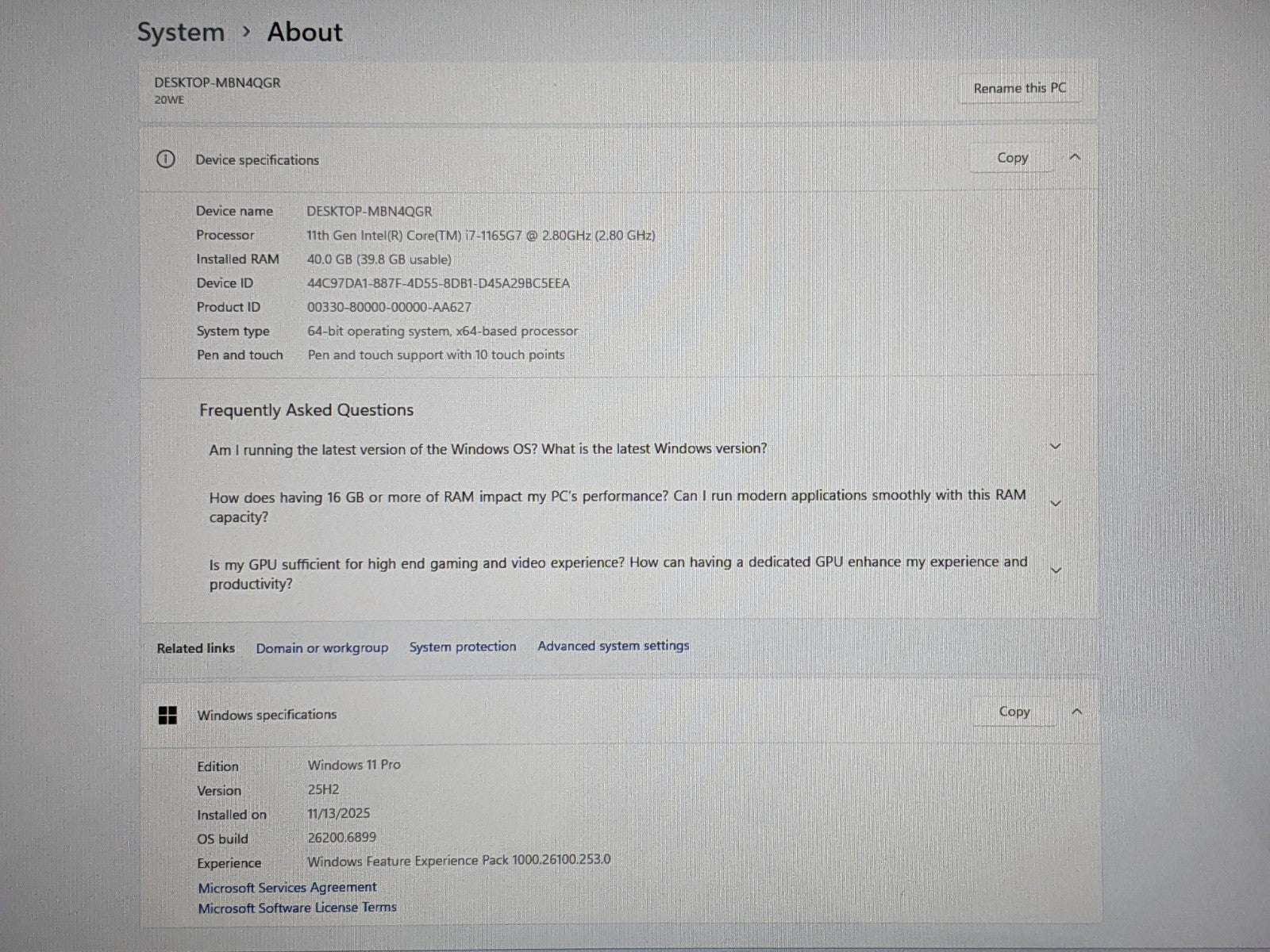Expand the GPU high end gaming FAQ
Screen dimensions: 1270x952
[x=1055, y=570]
